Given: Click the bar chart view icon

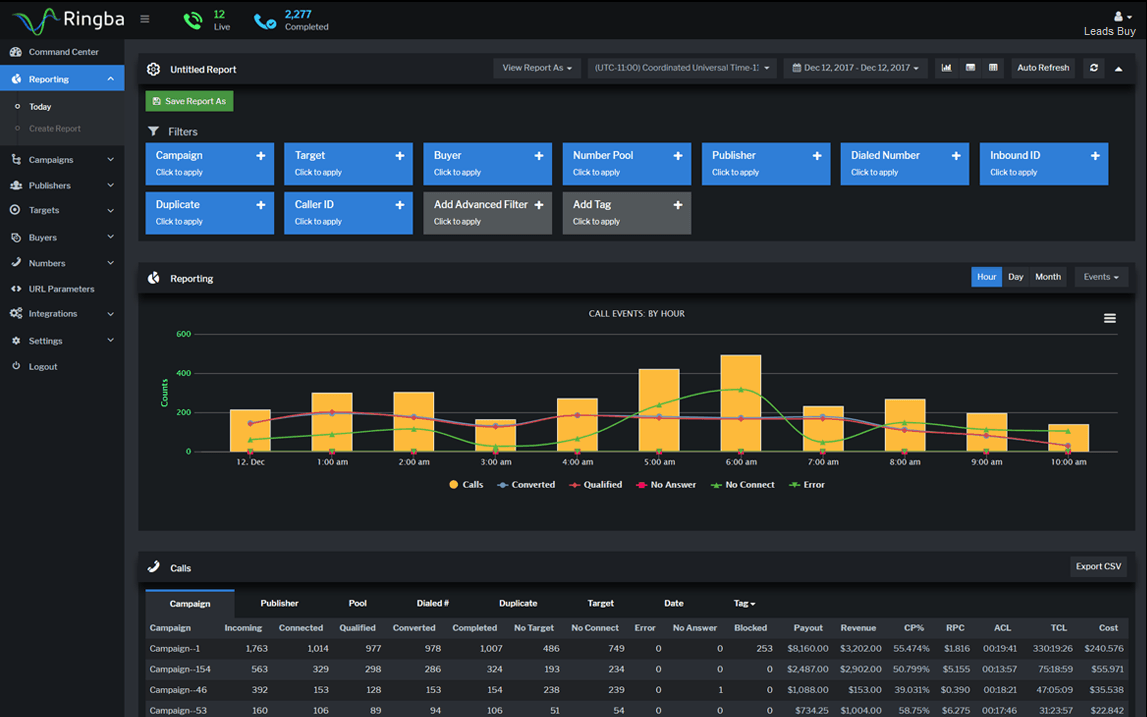Looking at the screenshot, I should [947, 68].
